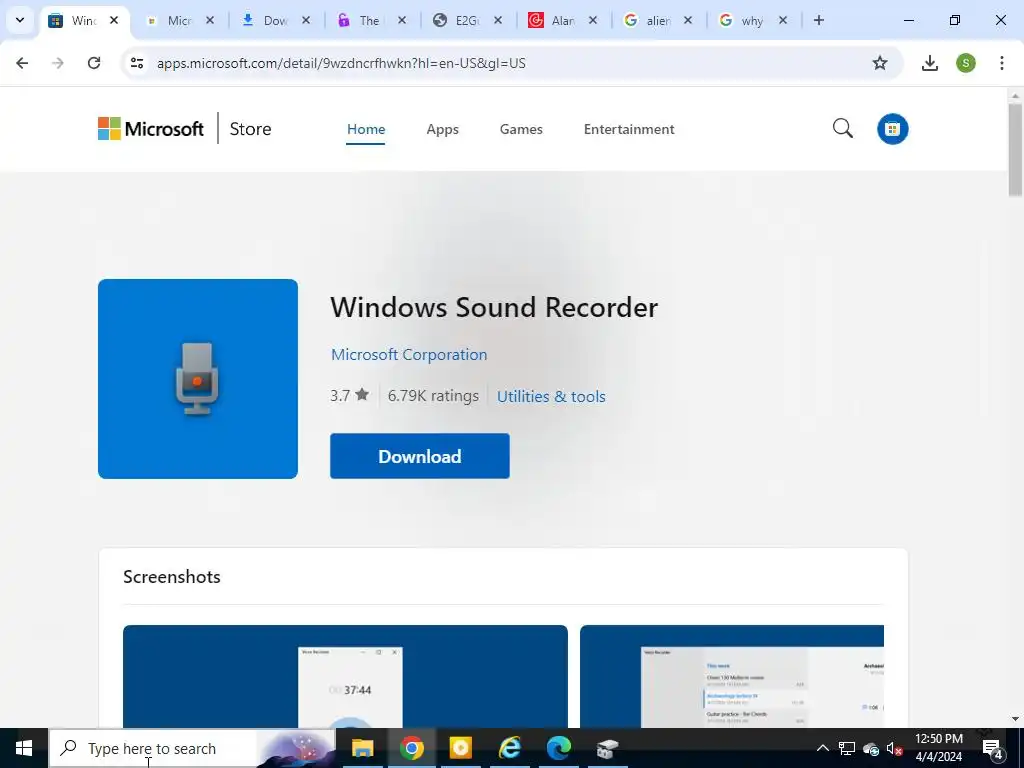
Task: Launch Internet Explorer from taskbar
Action: click(509, 748)
